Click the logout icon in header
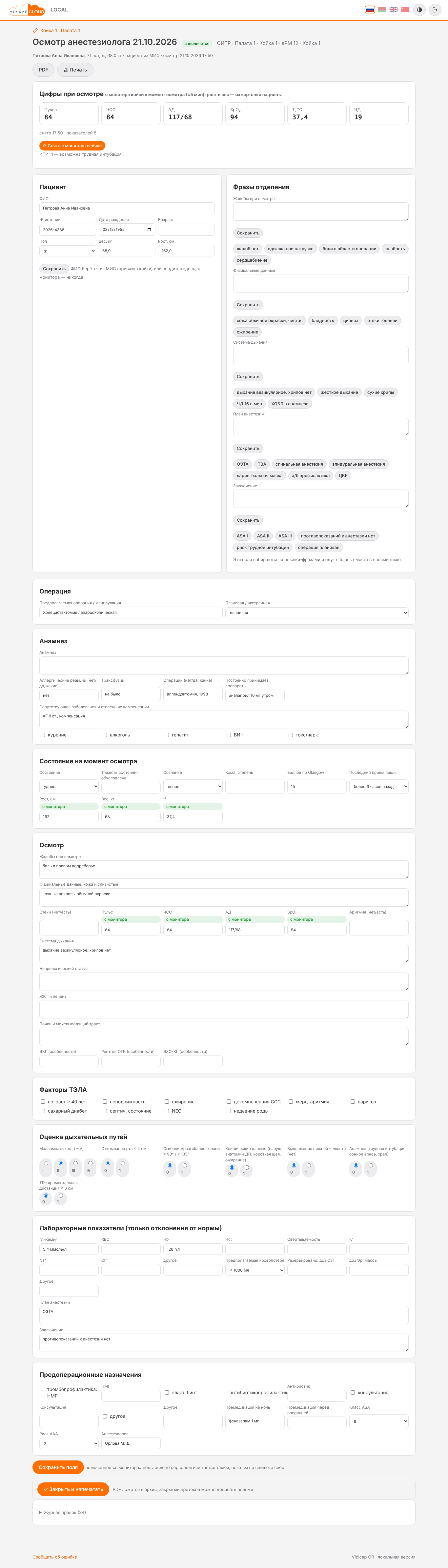 tap(435, 10)
